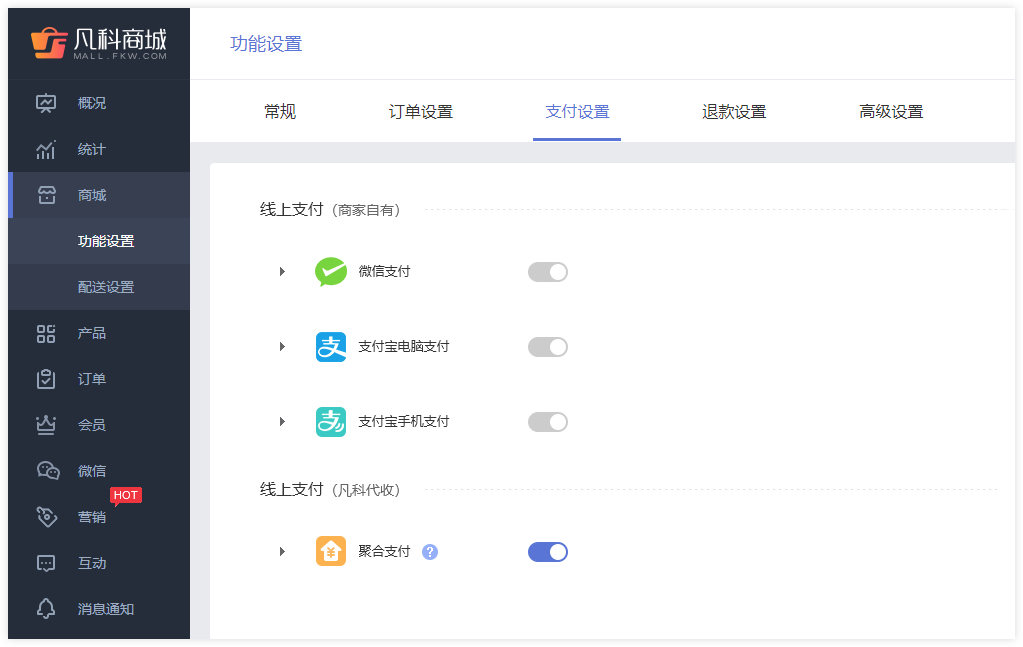Expand the 微信支付 row arrow
The image size is (1023, 647).
(282, 271)
